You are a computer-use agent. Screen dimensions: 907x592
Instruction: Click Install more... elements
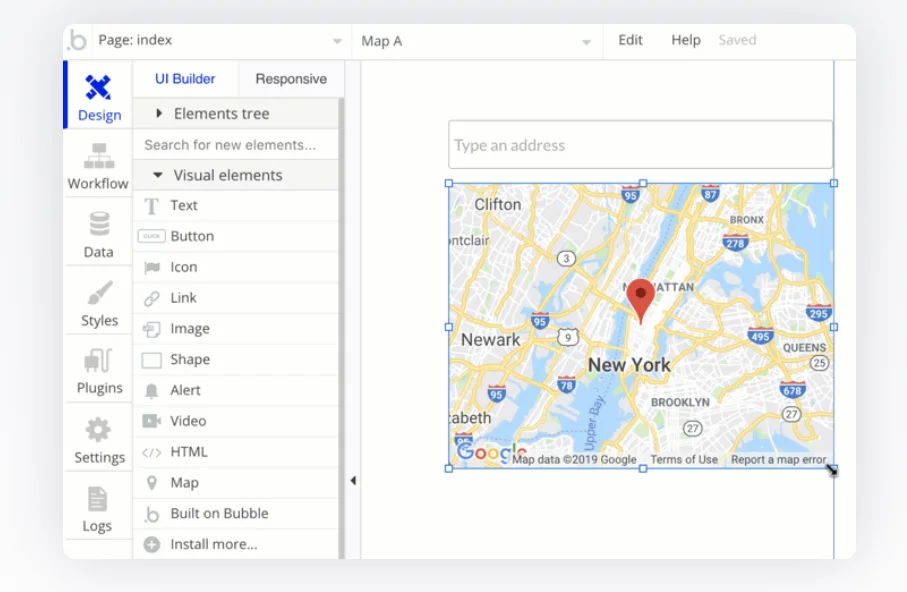click(213, 544)
